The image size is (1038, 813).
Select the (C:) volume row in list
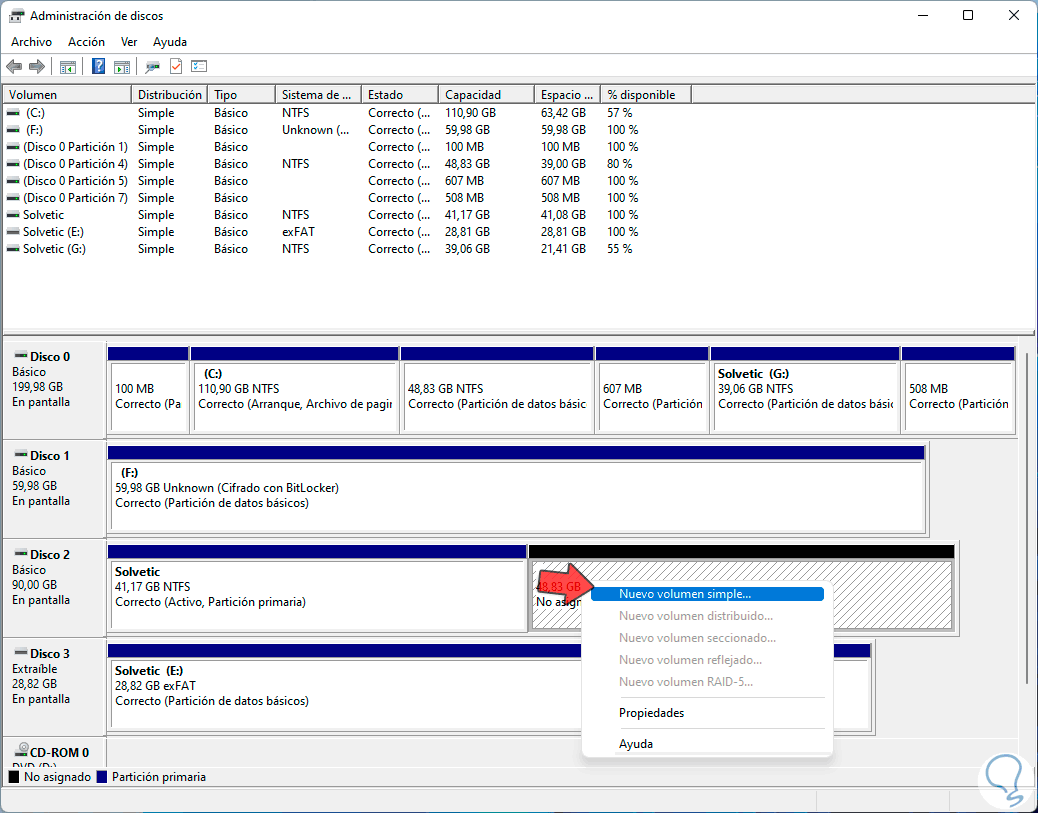click(36, 113)
